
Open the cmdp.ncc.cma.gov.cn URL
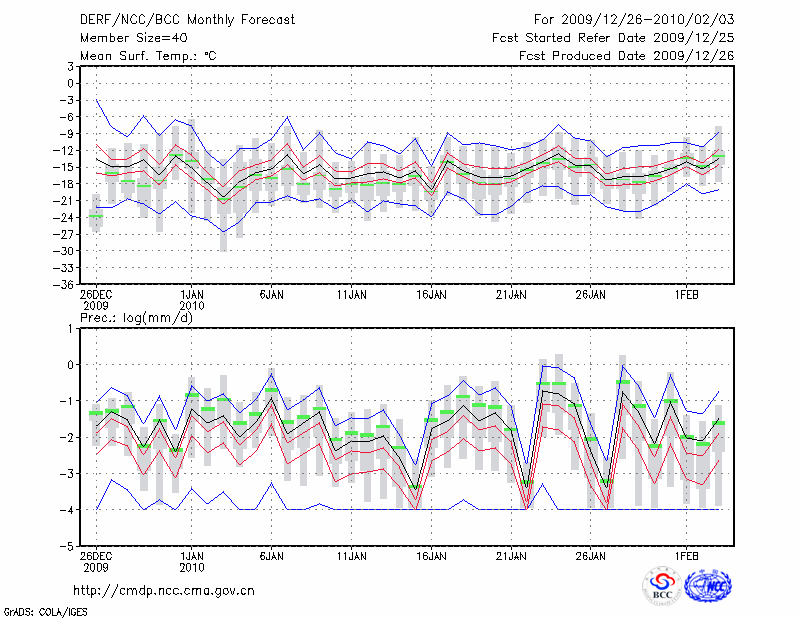click(164, 591)
